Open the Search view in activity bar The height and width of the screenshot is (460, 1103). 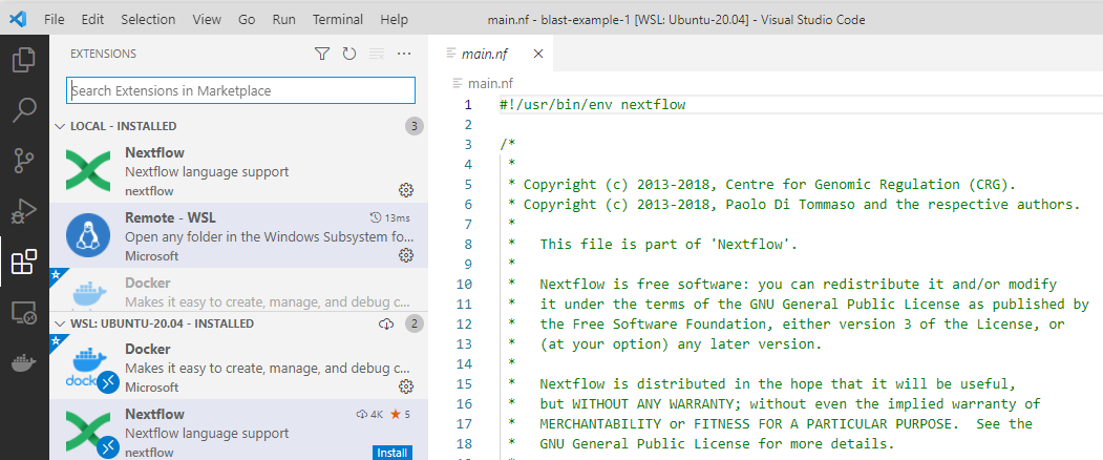click(x=23, y=110)
